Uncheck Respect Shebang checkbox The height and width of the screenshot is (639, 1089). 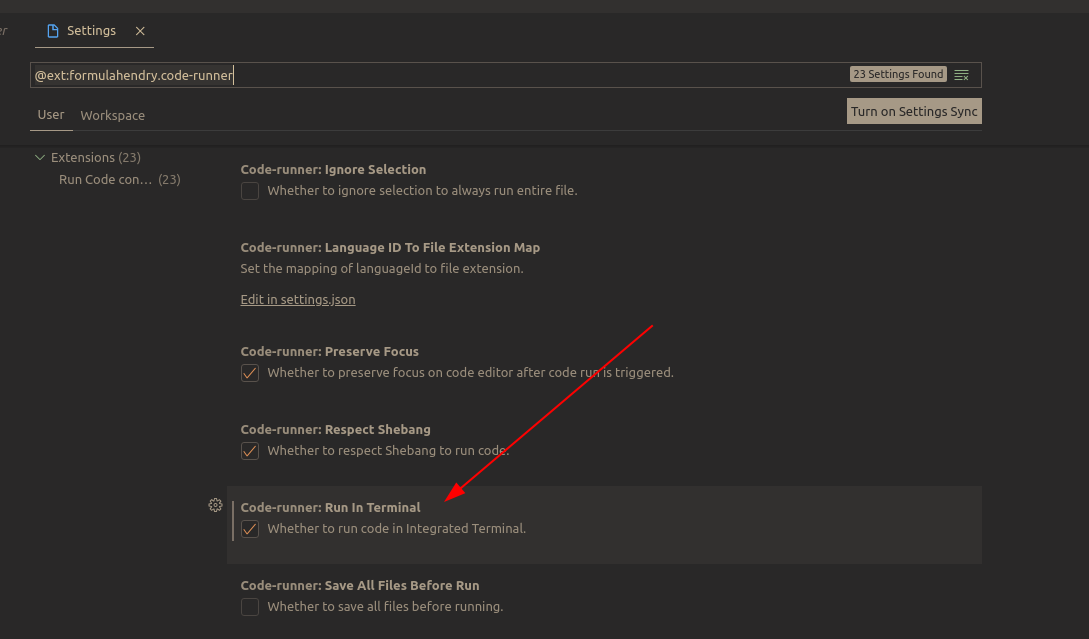point(250,451)
